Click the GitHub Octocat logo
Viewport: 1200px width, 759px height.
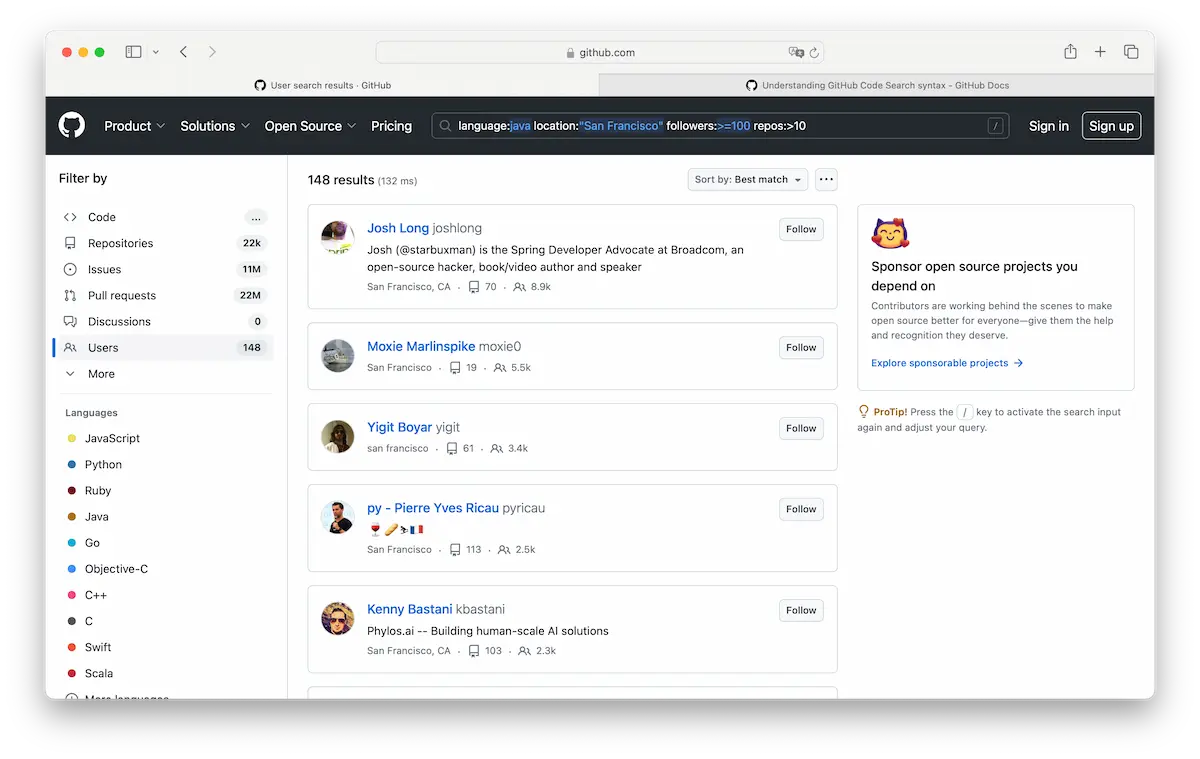pos(70,125)
